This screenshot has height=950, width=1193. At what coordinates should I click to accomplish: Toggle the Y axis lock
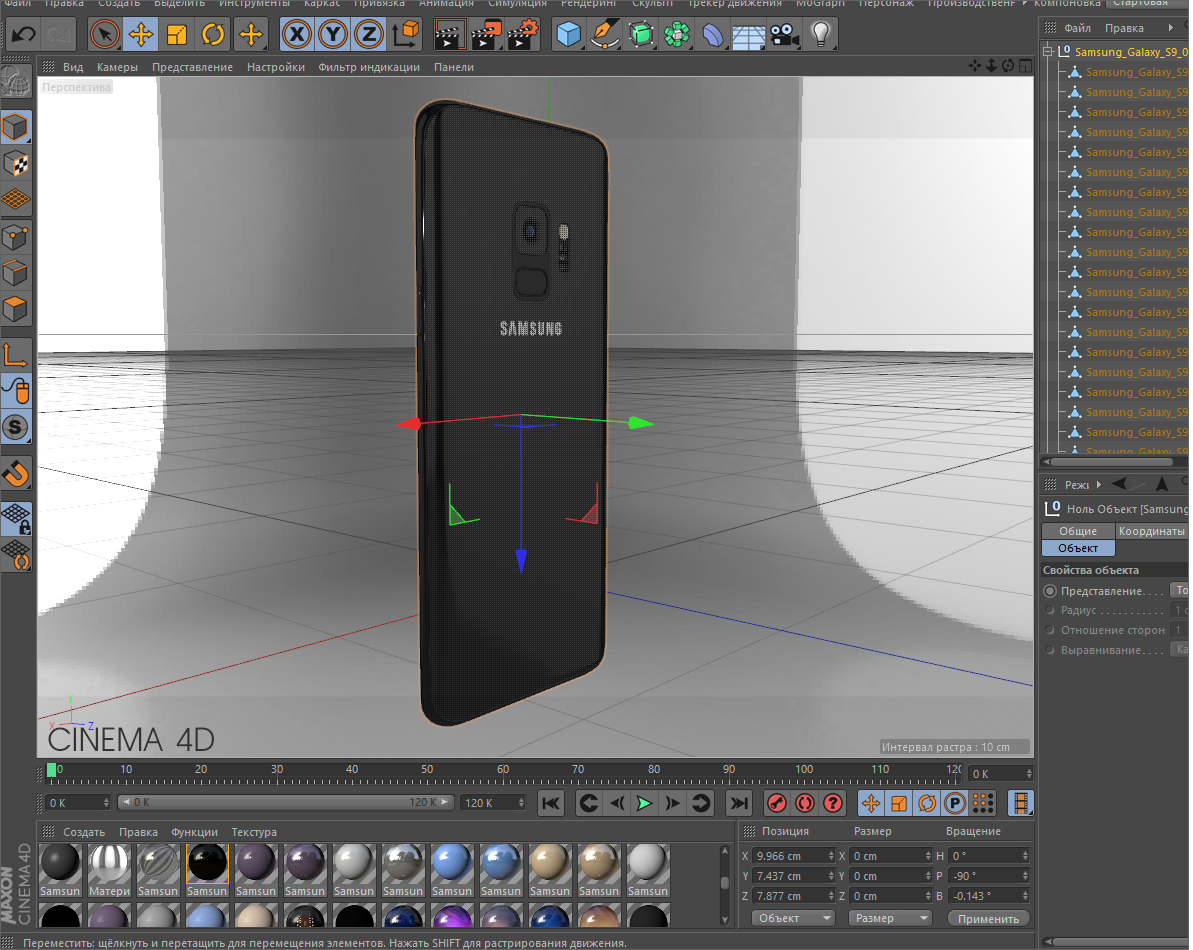tap(333, 35)
